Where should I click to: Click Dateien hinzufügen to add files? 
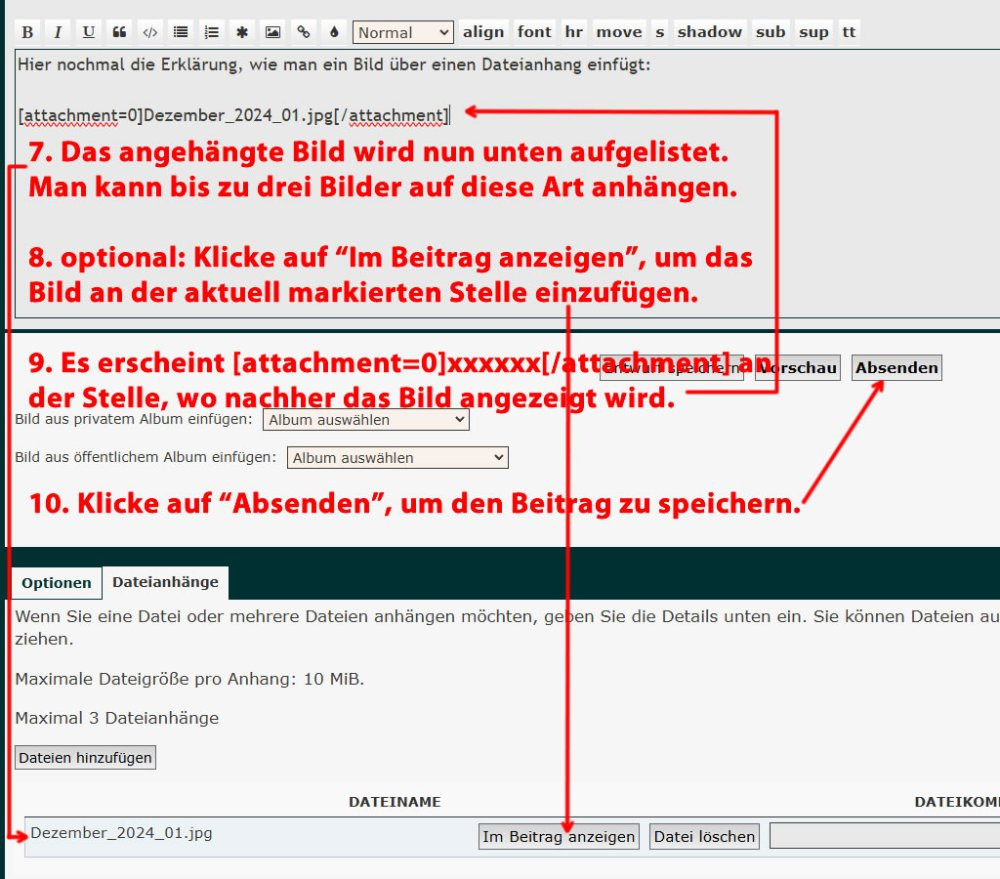tap(86, 758)
